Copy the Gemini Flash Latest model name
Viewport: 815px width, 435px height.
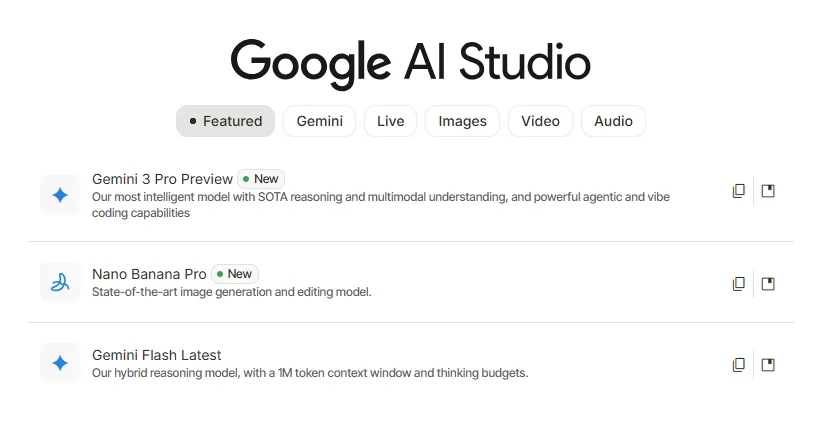pos(739,365)
